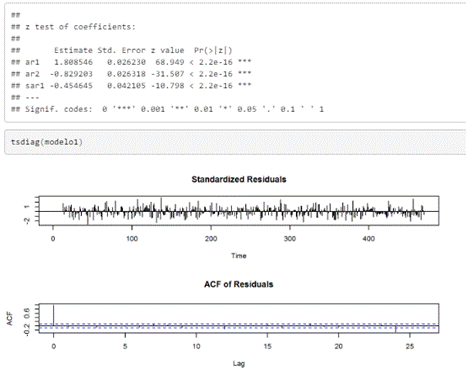Click the lag 24 negative spike in ACF

point(395,329)
